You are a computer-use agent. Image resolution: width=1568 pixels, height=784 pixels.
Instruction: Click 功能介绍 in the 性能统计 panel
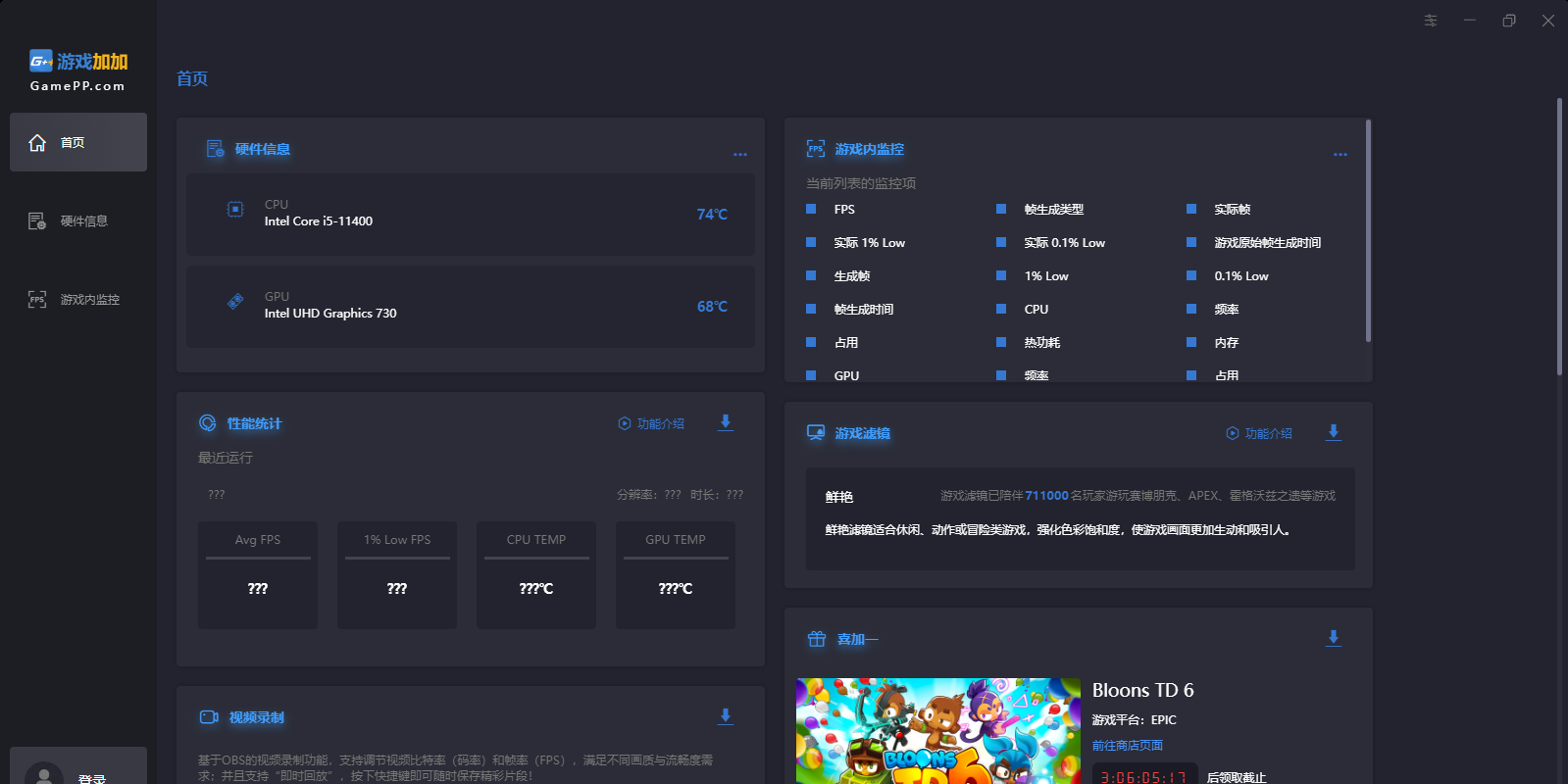[x=651, y=423]
